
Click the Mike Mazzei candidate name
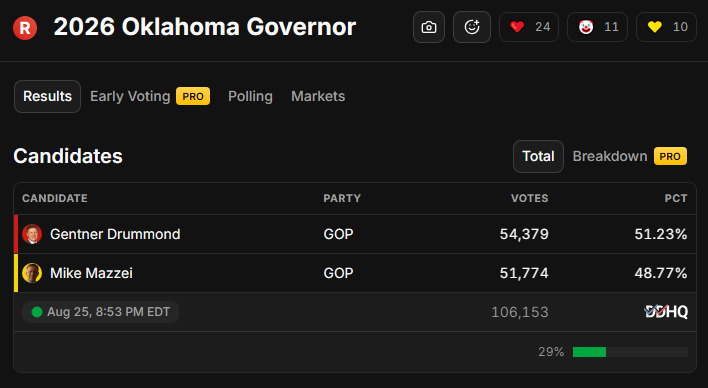click(91, 273)
